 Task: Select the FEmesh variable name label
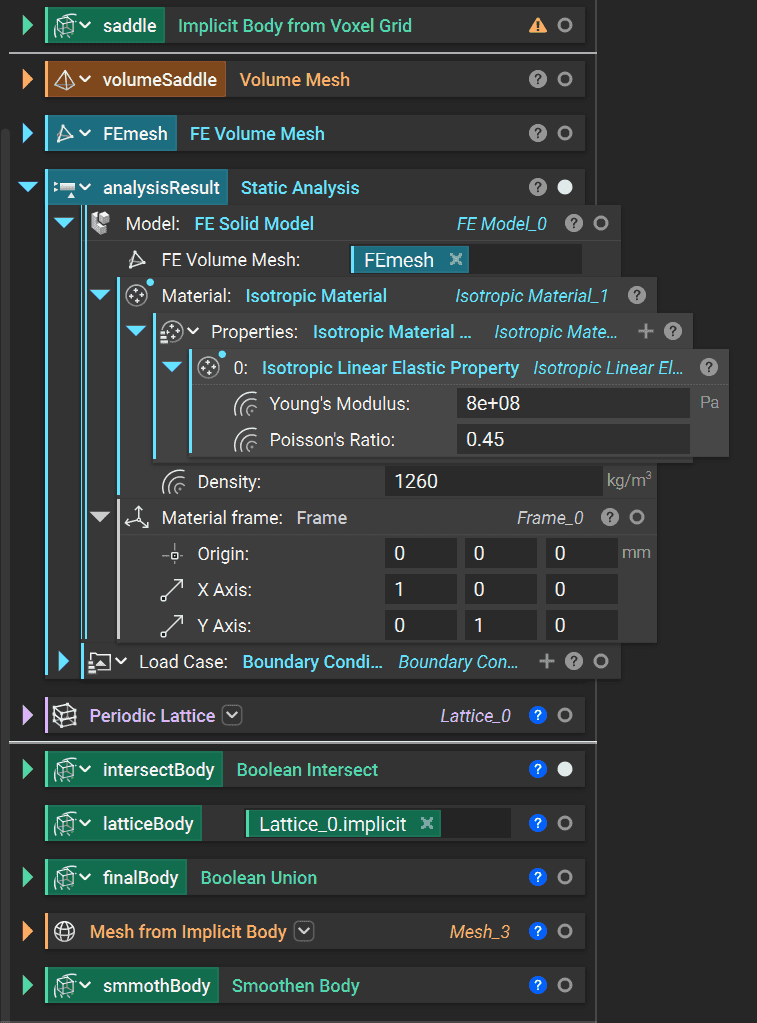[x=135, y=134]
